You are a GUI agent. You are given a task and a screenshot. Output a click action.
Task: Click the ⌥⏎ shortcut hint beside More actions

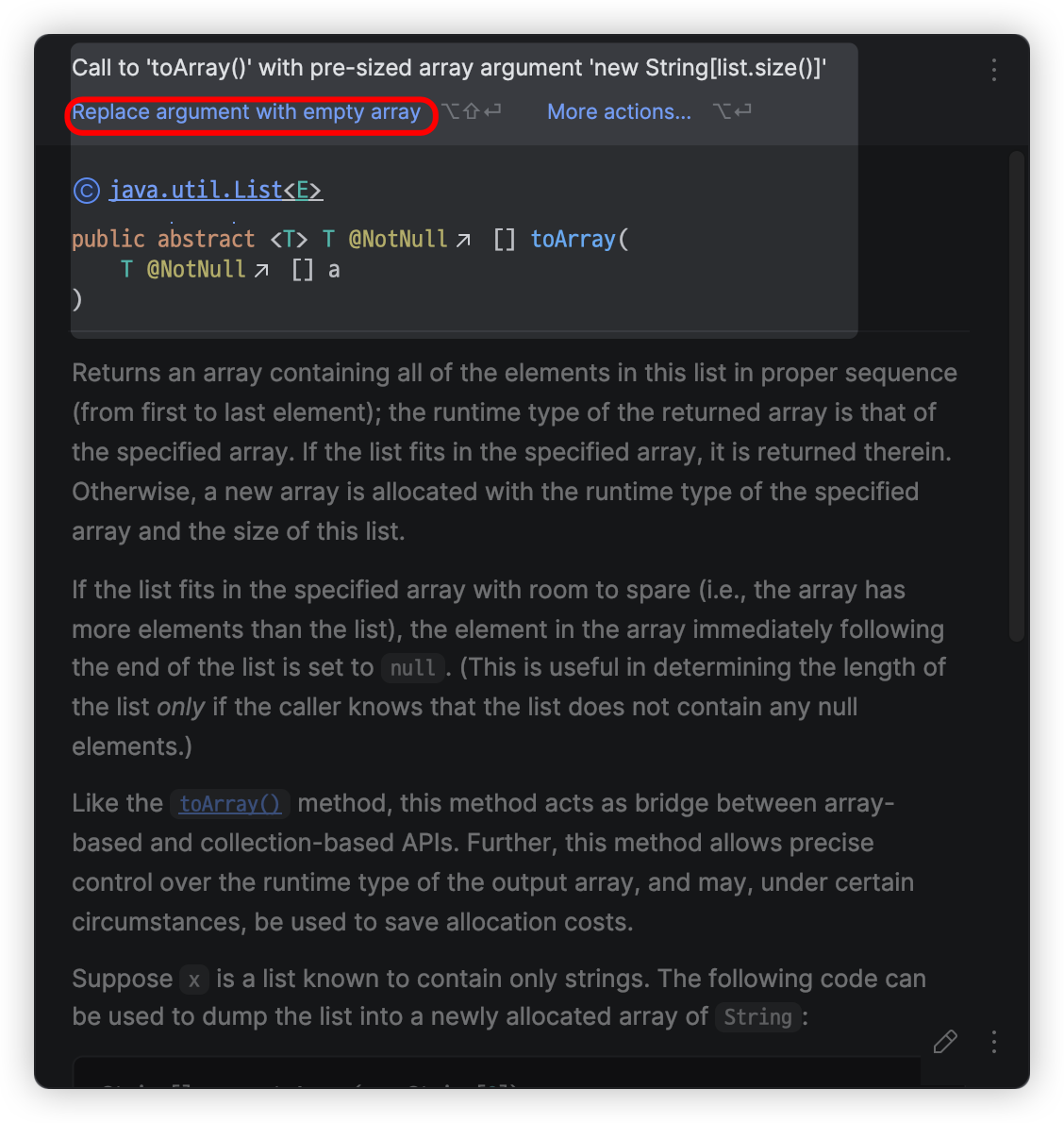[x=732, y=111]
